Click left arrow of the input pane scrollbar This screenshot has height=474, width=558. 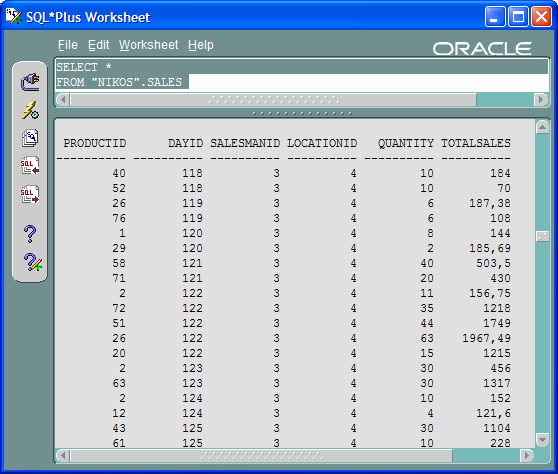[x=63, y=100]
